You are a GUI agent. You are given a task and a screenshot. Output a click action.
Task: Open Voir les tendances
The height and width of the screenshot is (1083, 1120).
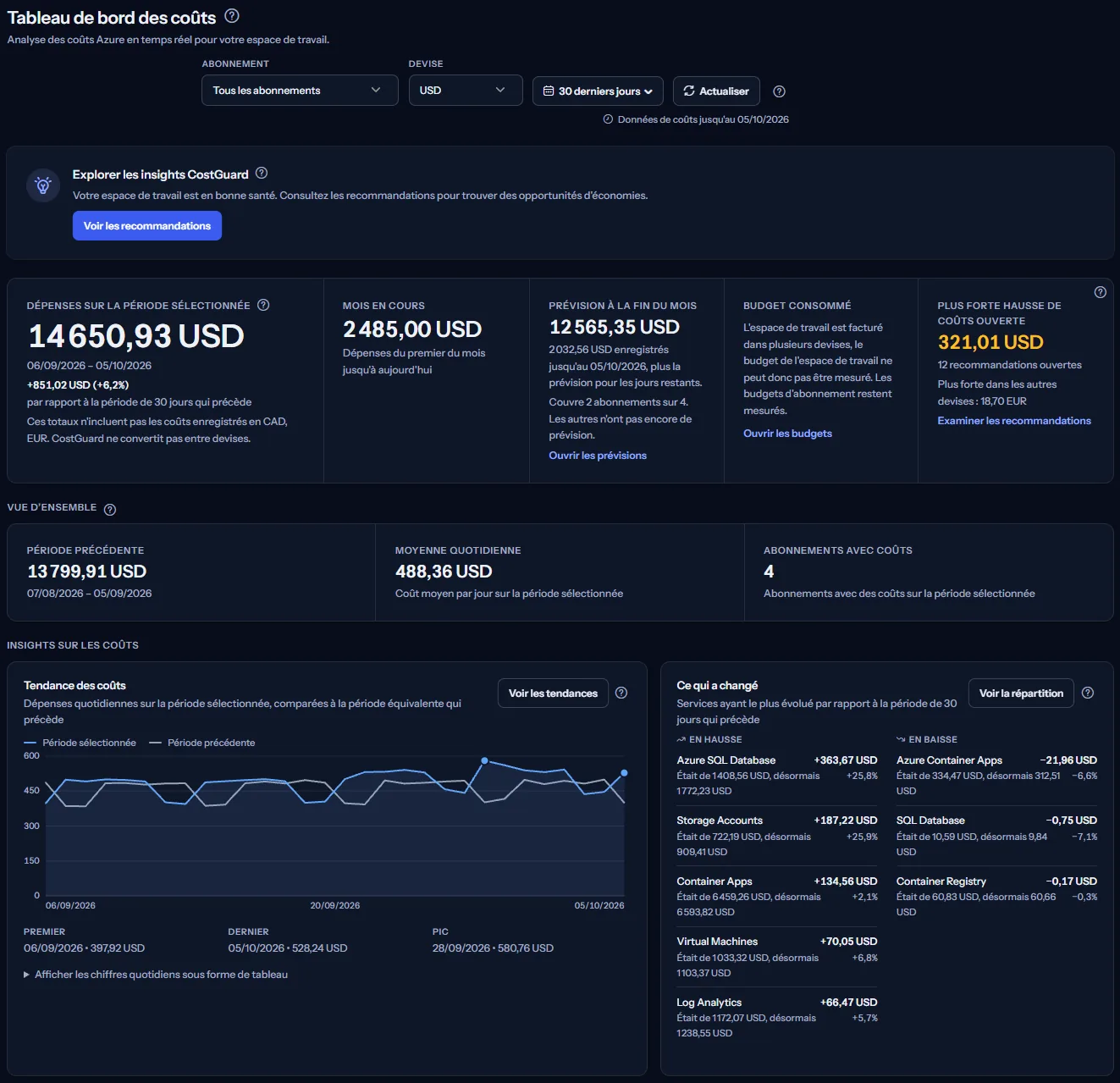[553, 693]
